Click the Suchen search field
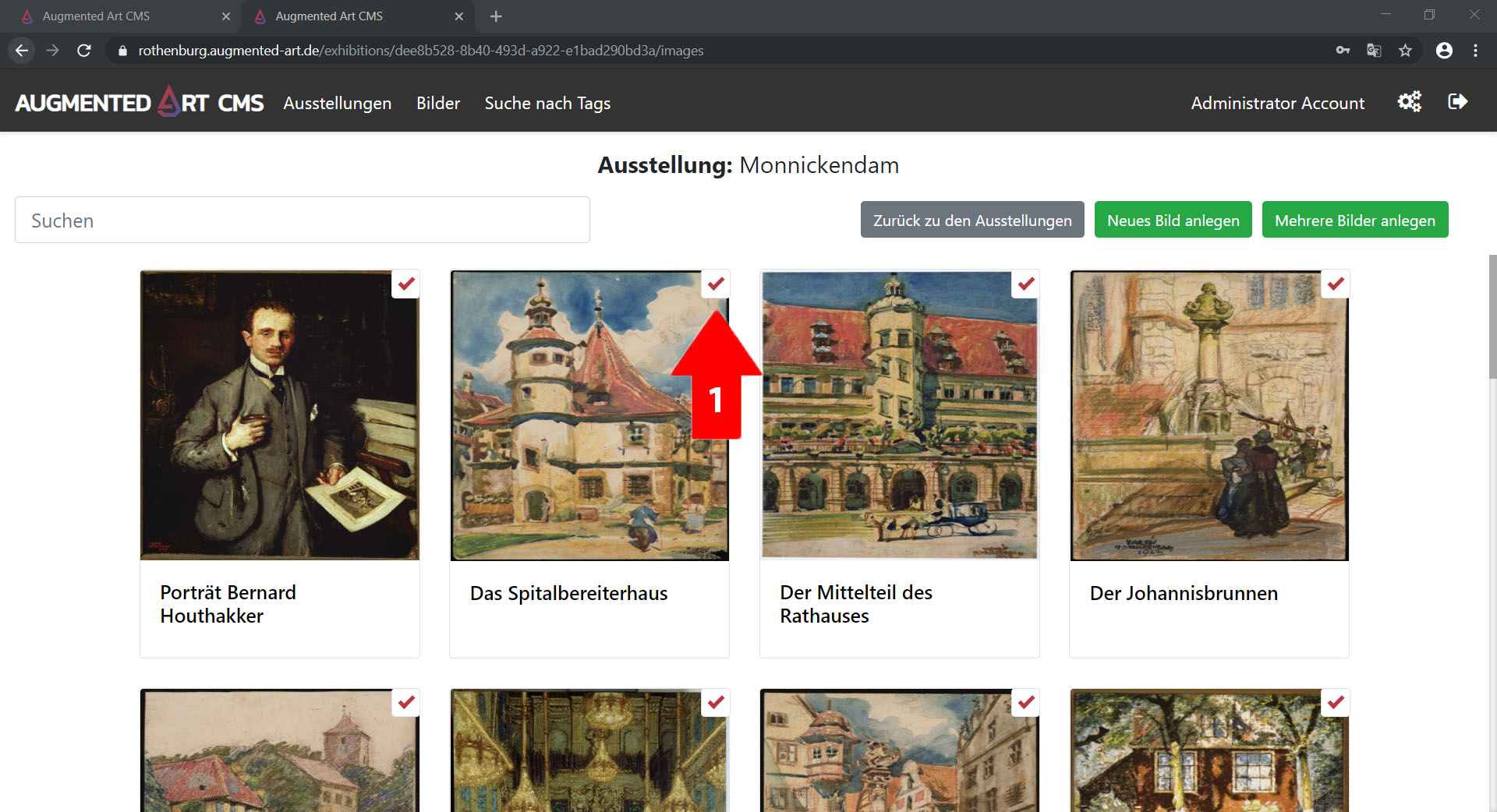This screenshot has width=1497, height=812. tap(303, 220)
